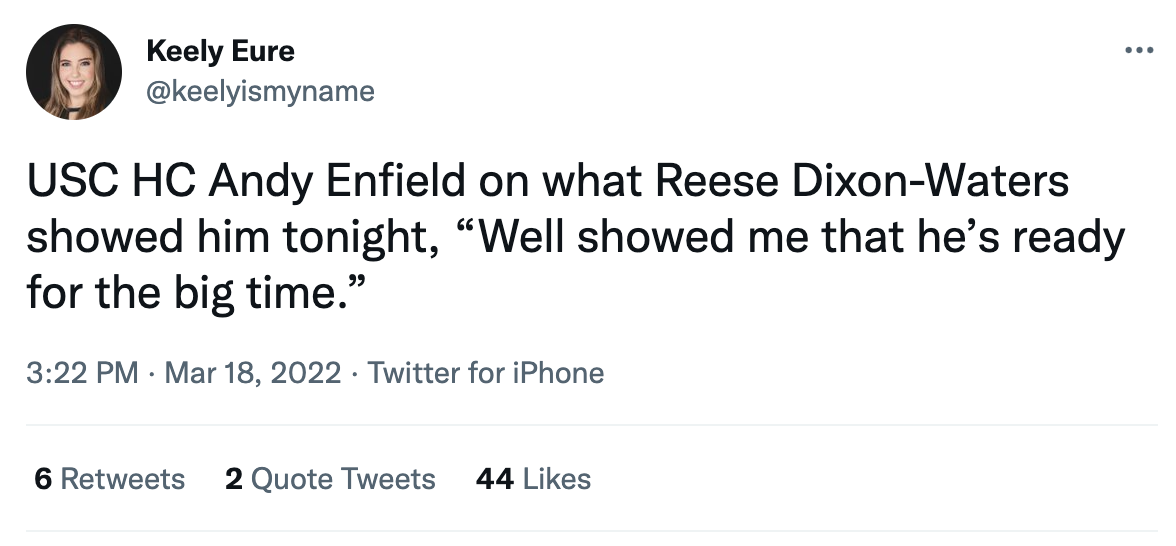Image resolution: width=1176 pixels, height=546 pixels.
Task: Click the number 2 beside Quote Tweets
Action: [x=234, y=479]
